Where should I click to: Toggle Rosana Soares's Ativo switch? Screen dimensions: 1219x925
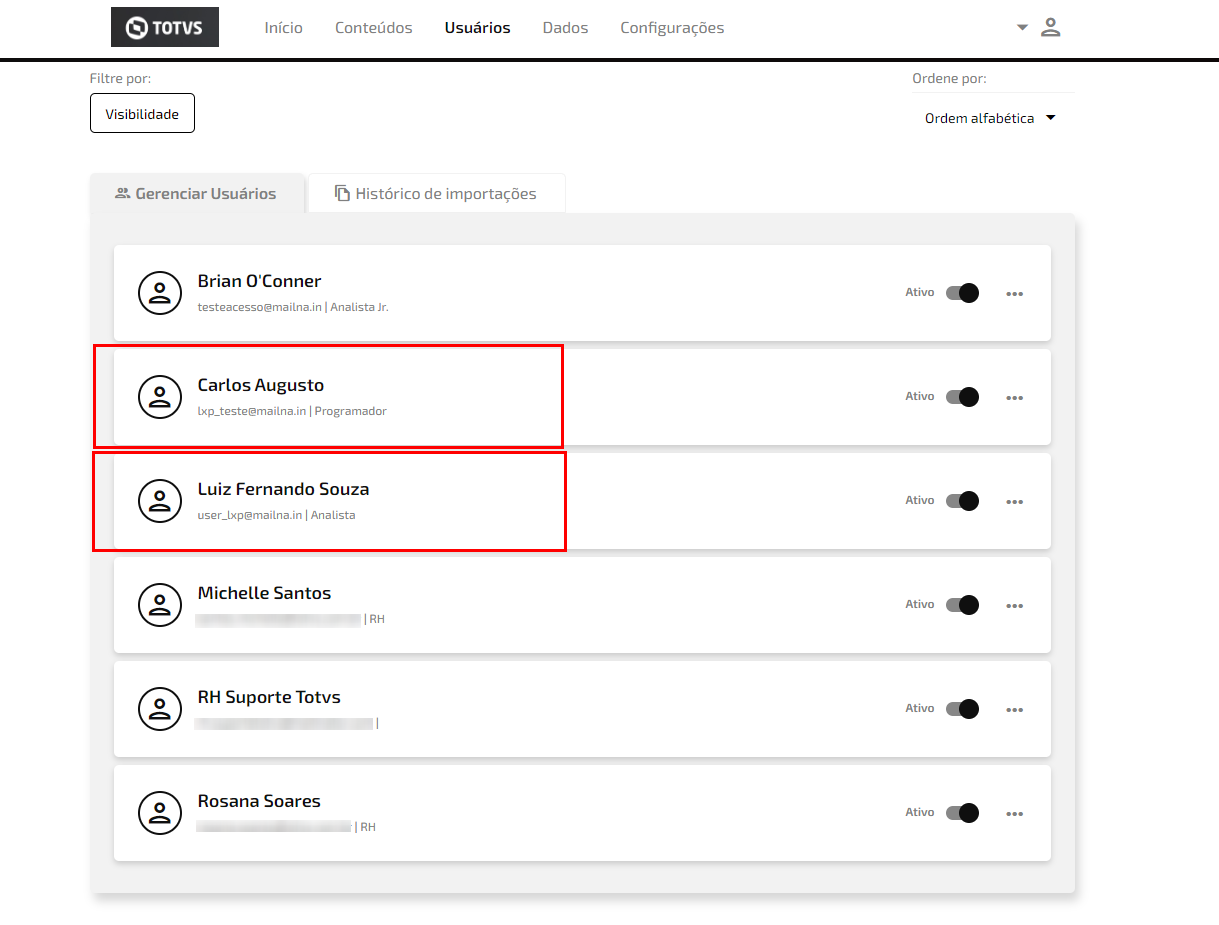(x=962, y=813)
